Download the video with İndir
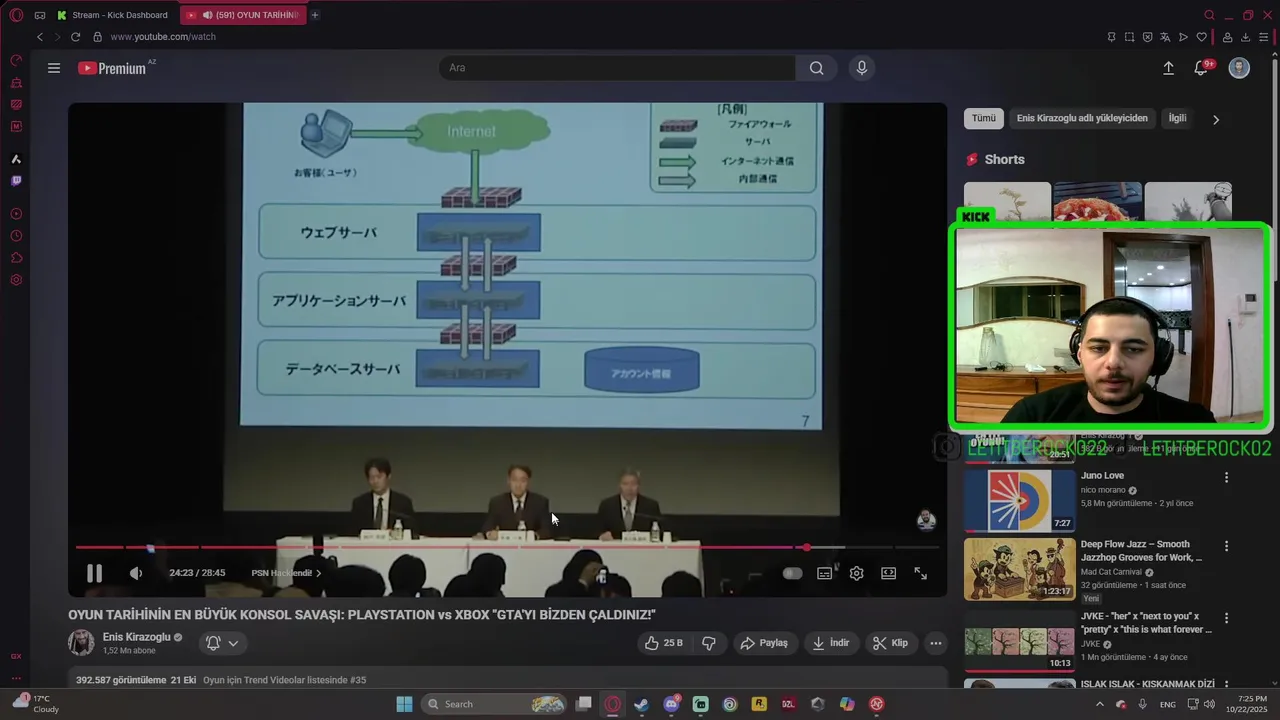The height and width of the screenshot is (720, 1280). (831, 643)
